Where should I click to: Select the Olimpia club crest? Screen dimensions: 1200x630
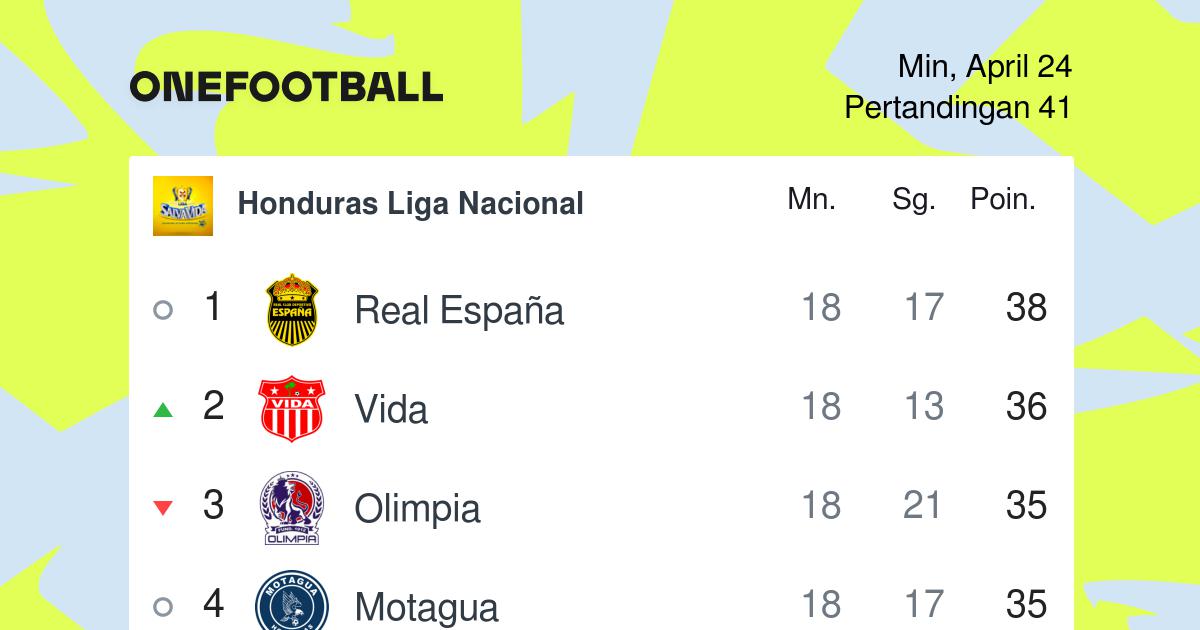(x=292, y=508)
